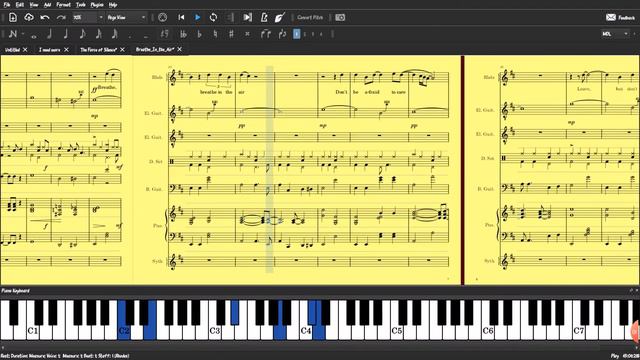Rewind playback to start
The height and width of the screenshot is (360, 640).
181,17
